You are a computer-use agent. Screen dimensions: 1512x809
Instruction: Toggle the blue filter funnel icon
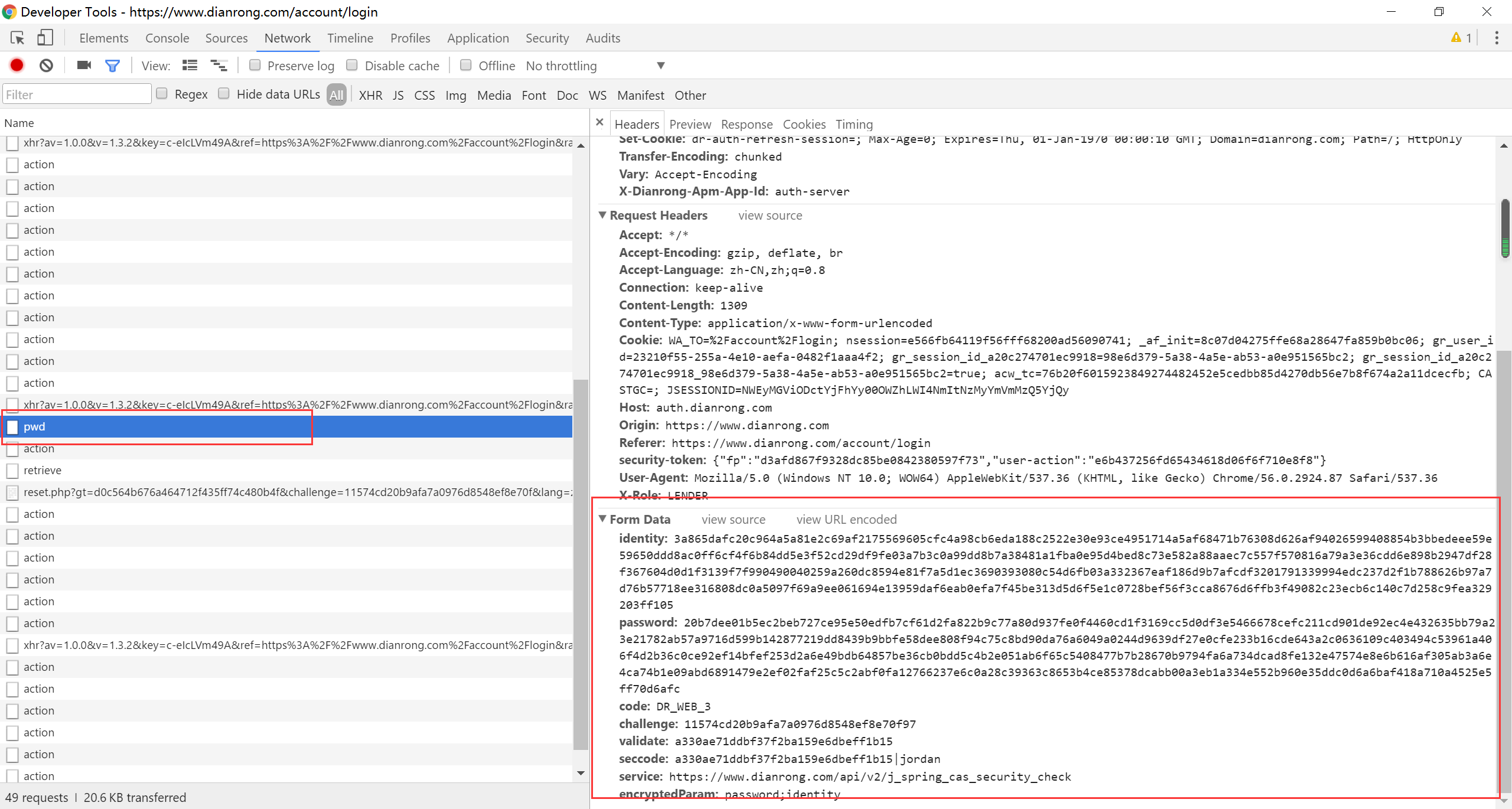point(112,66)
